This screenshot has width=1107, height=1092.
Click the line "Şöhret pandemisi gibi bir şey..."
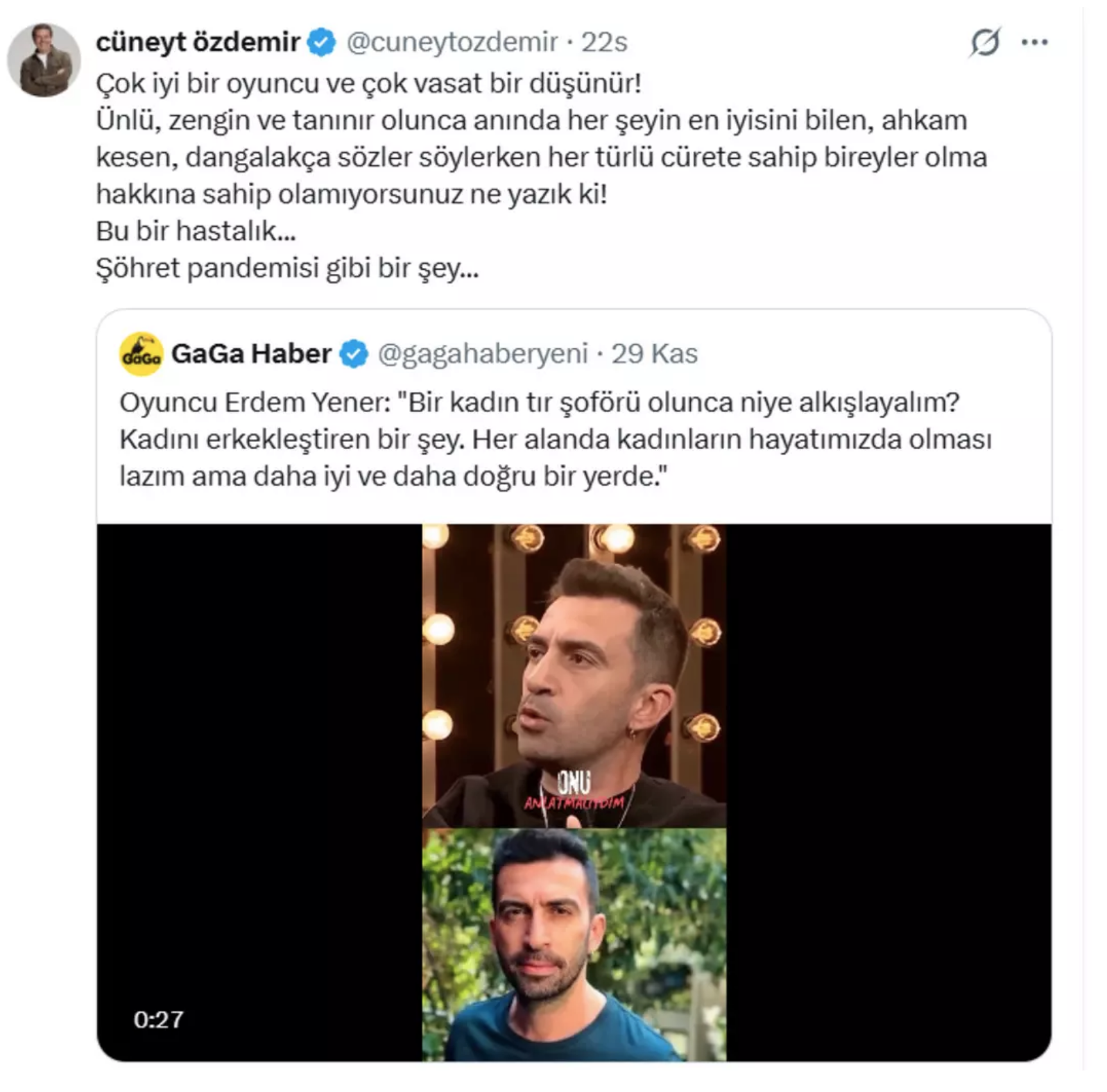pos(287,268)
